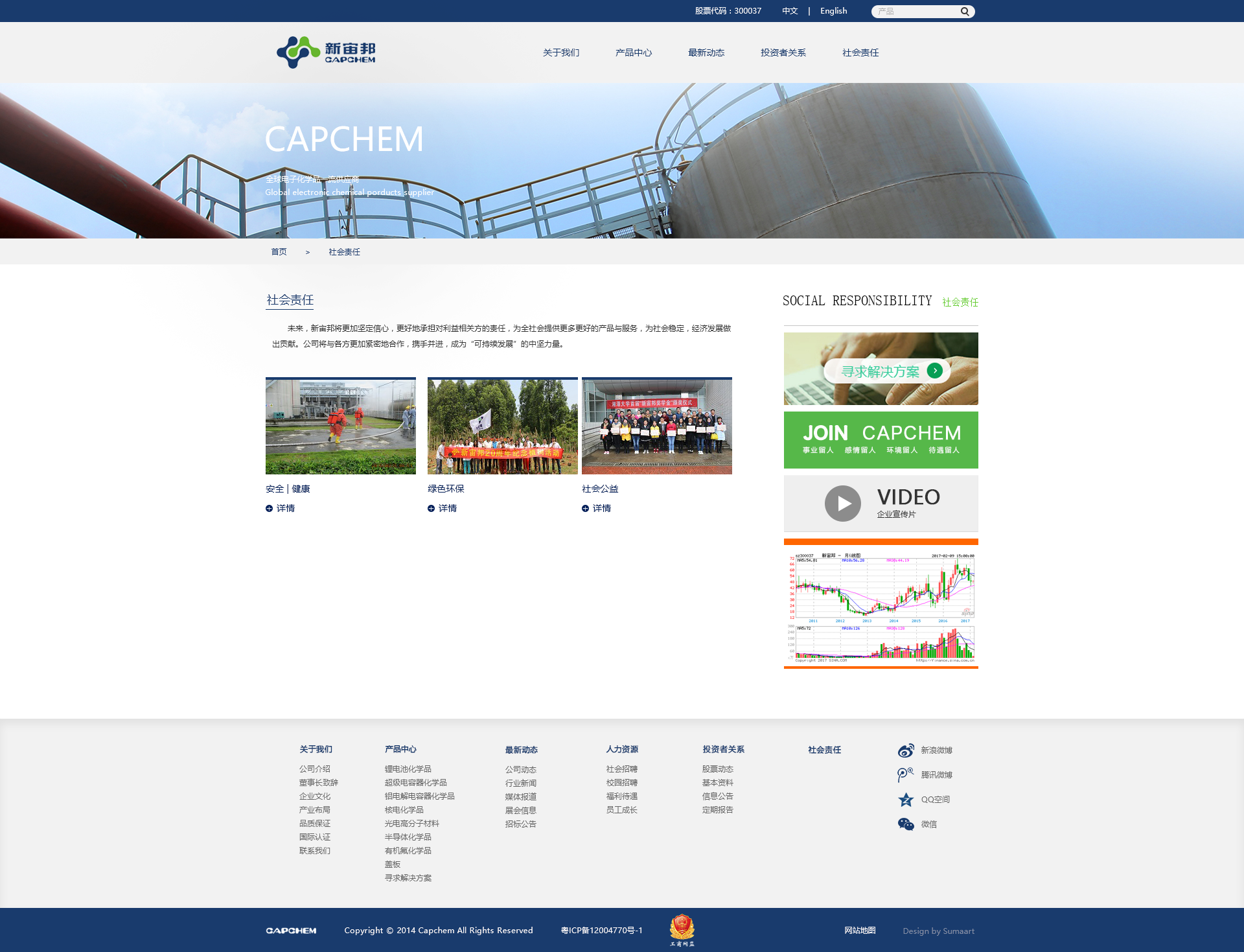
Task: Open 企业文化 footer link
Action: 315,796
